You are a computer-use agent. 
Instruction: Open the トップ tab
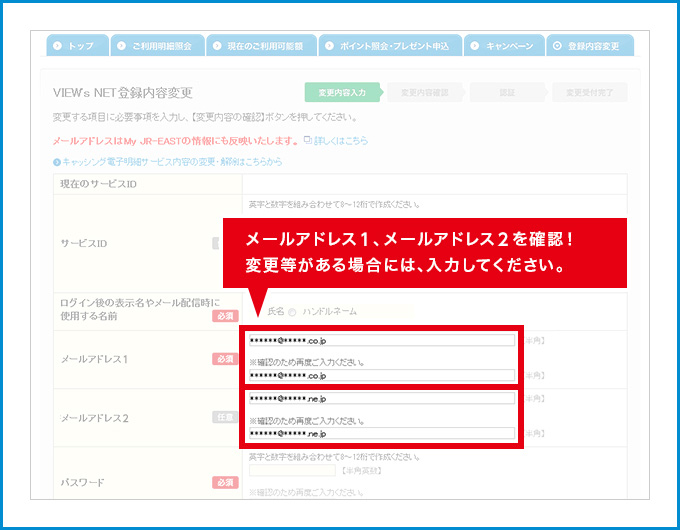(x=78, y=46)
